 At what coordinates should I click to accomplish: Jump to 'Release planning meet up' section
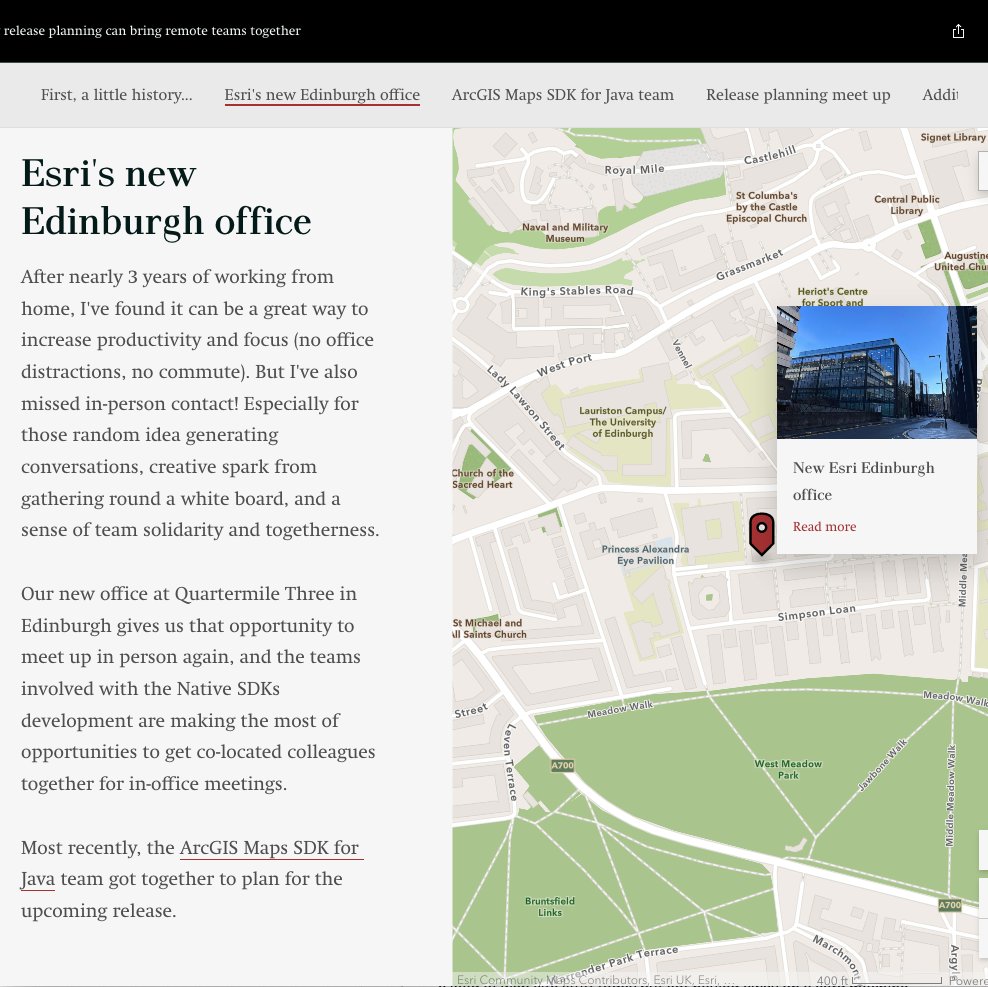click(798, 95)
